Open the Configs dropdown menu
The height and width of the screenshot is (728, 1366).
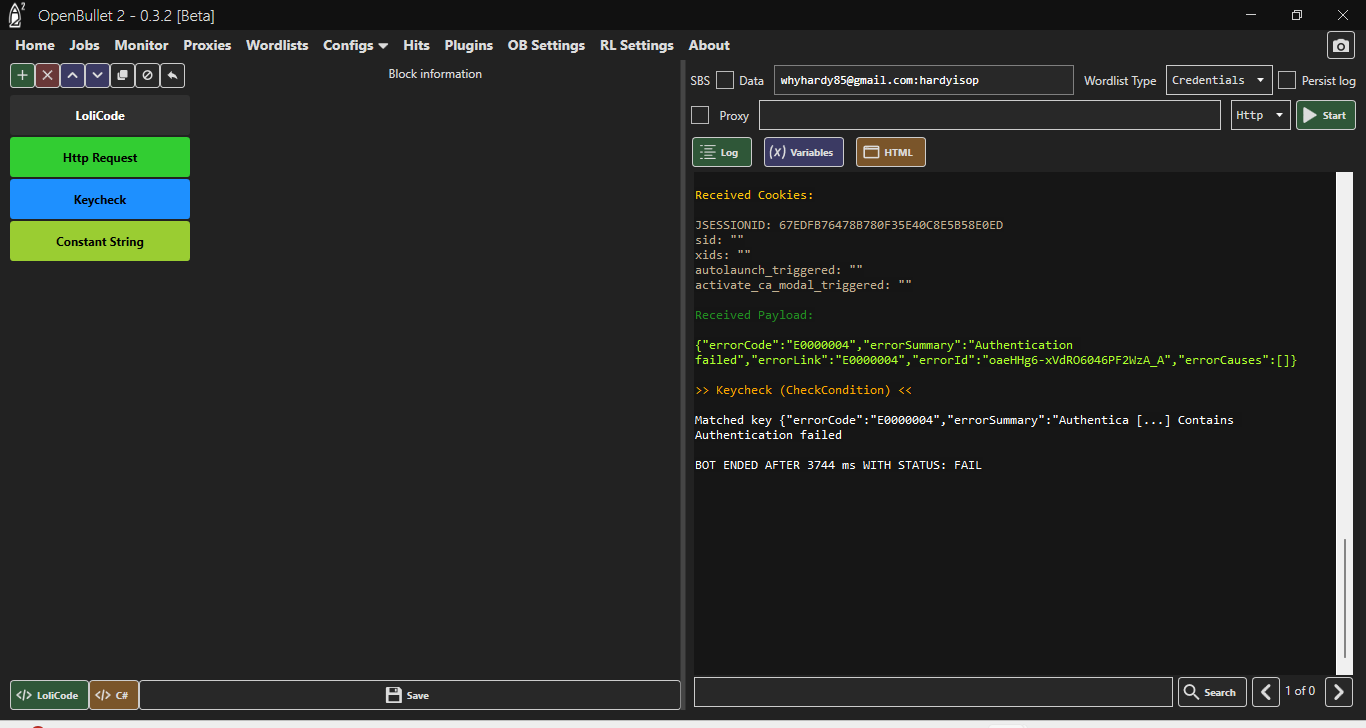tap(355, 45)
